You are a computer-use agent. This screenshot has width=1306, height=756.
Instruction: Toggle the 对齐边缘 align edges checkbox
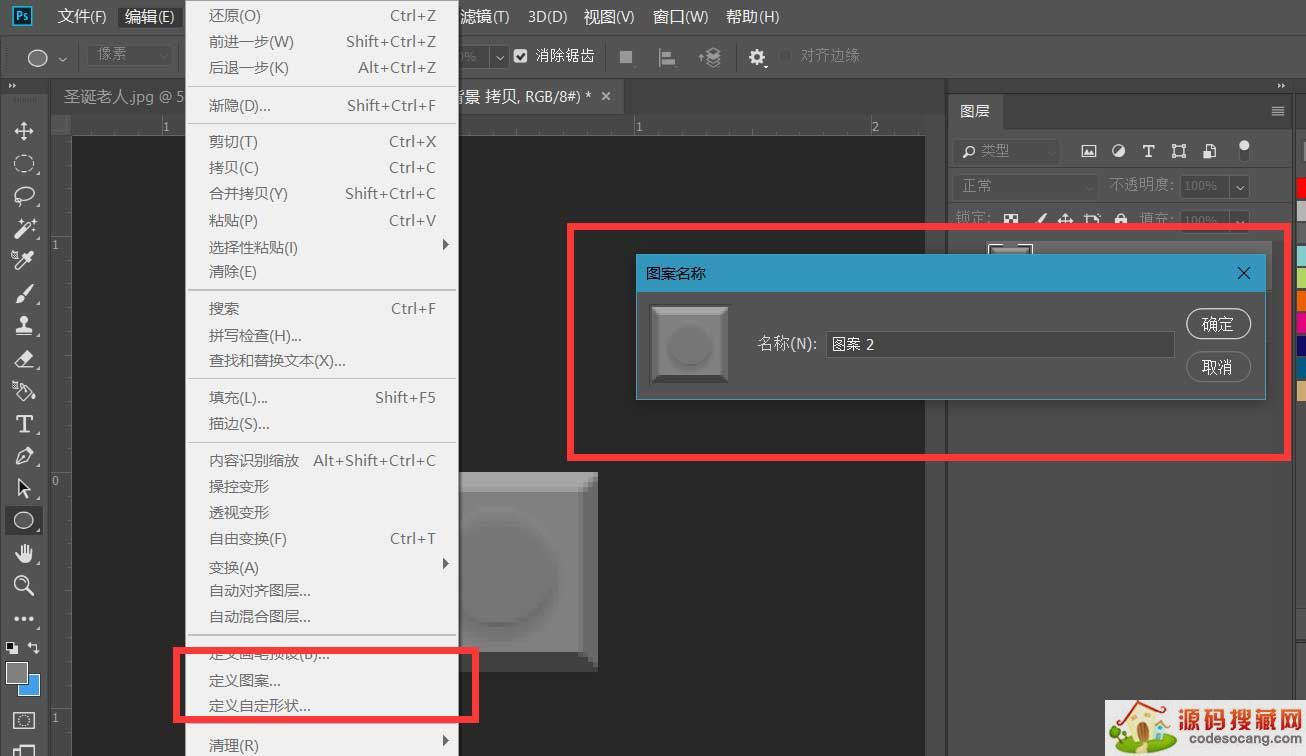click(785, 56)
